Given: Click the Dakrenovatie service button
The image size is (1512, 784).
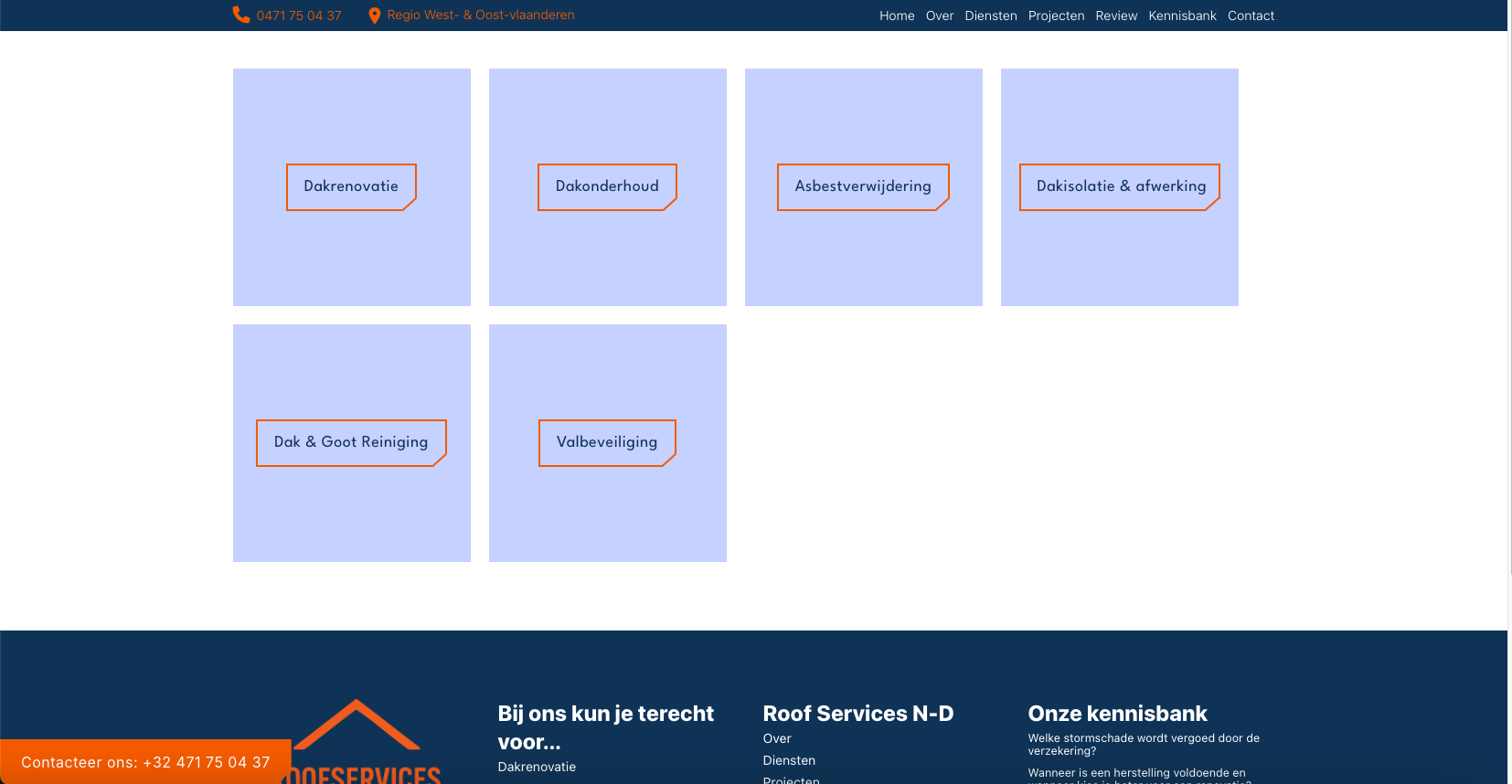Looking at the screenshot, I should [351, 186].
